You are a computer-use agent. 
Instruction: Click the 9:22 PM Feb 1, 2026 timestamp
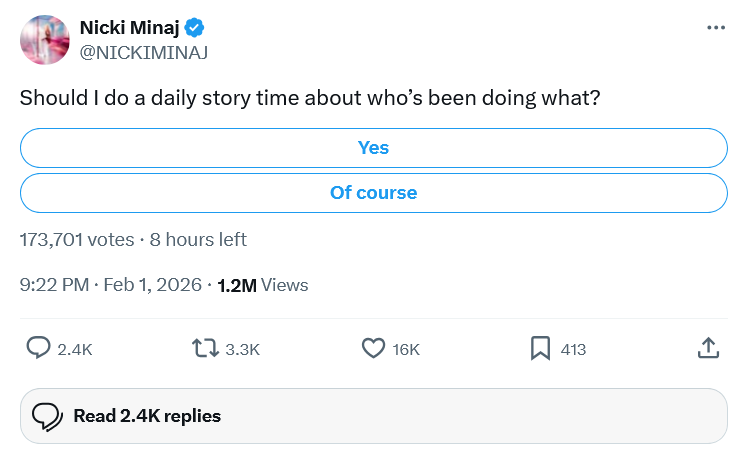[x=110, y=285]
